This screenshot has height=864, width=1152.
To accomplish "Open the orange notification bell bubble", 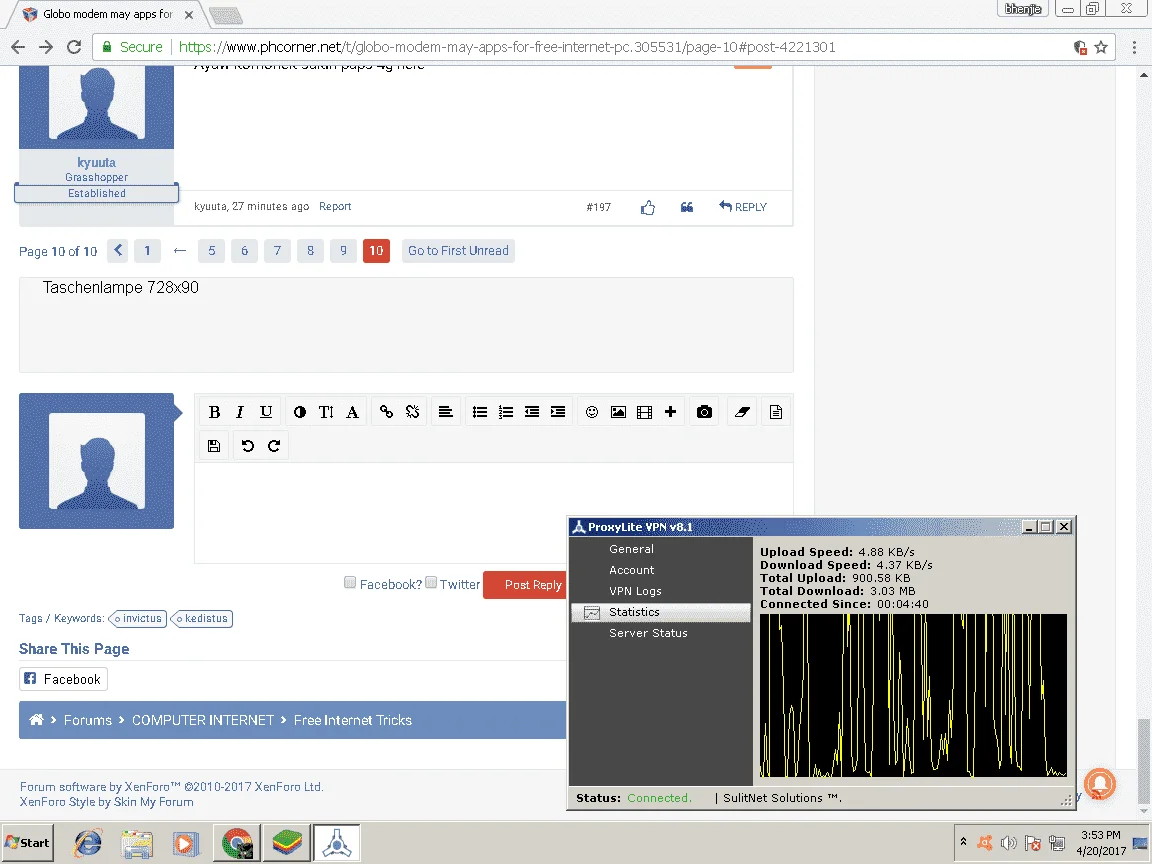I will pyautogui.click(x=1100, y=783).
